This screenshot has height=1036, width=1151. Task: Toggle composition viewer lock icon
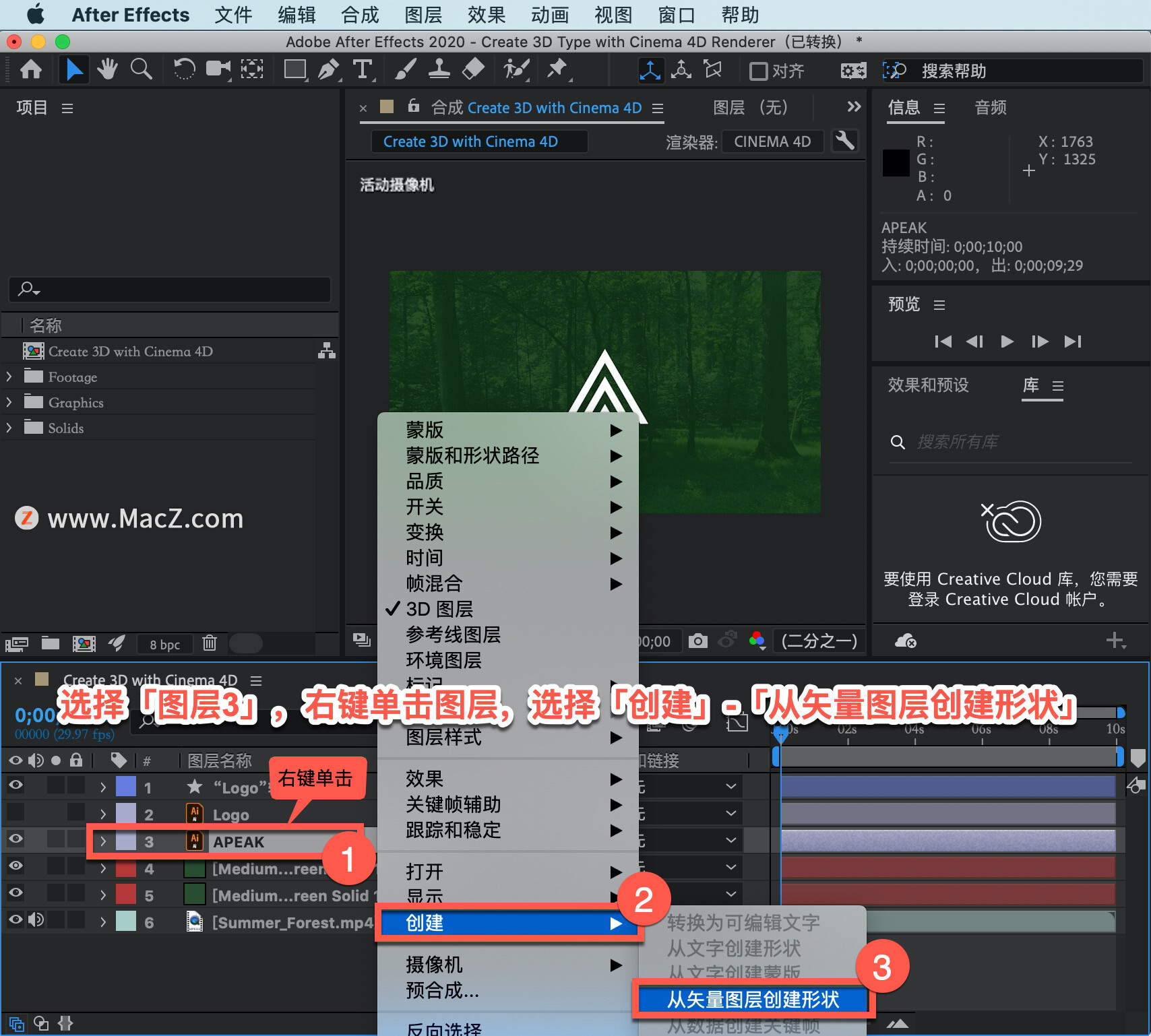tap(414, 106)
